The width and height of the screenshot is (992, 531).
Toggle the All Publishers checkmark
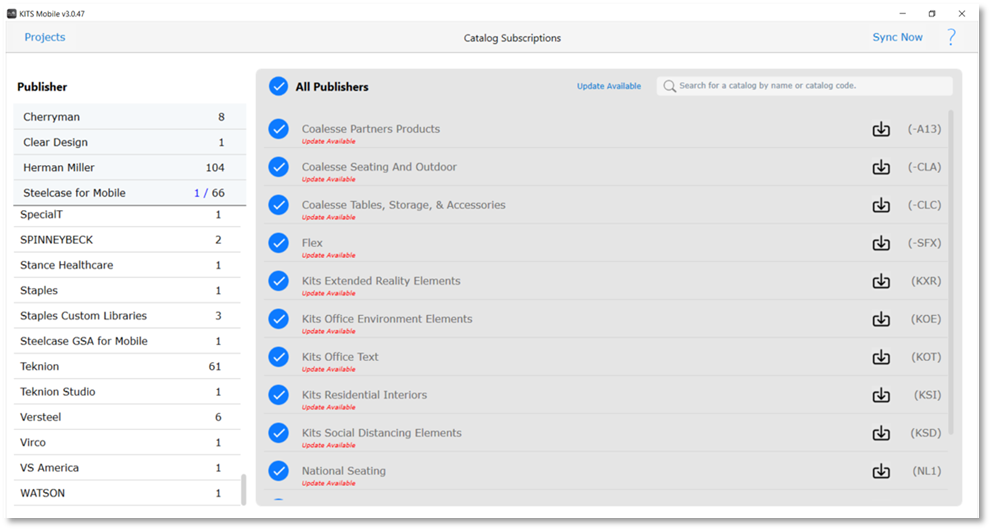(278, 86)
